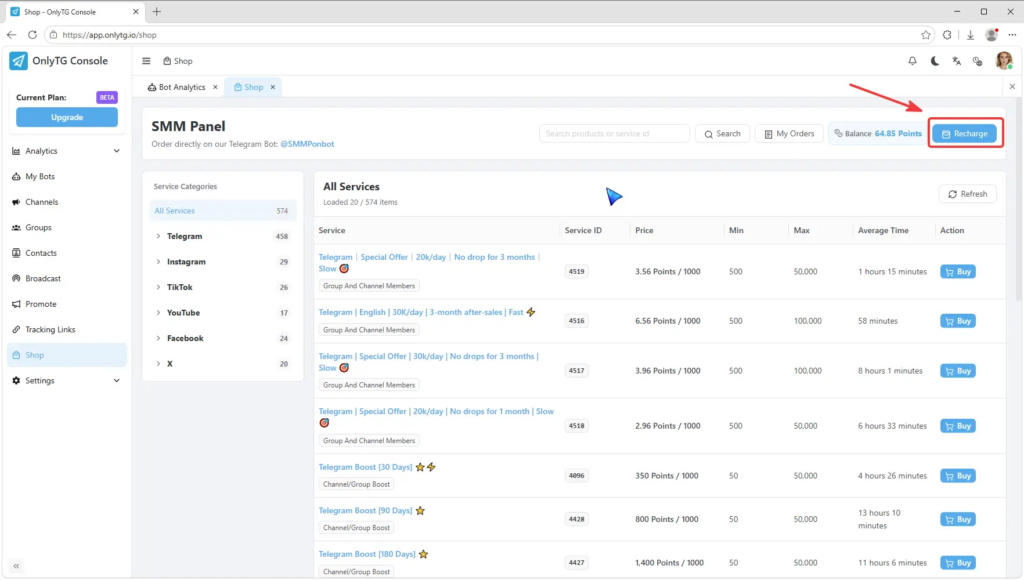Open the user avatar profile menu
Screen dimensions: 1024x580
(x=1004, y=61)
